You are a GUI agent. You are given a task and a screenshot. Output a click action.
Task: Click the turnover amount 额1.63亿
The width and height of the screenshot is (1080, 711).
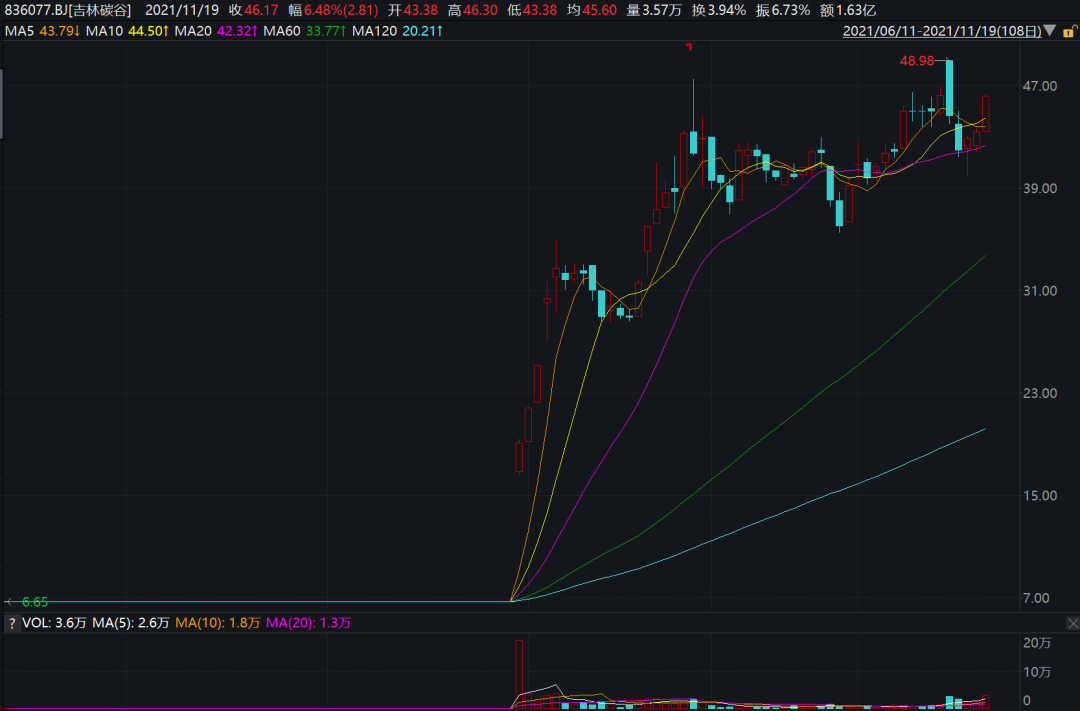(x=847, y=10)
